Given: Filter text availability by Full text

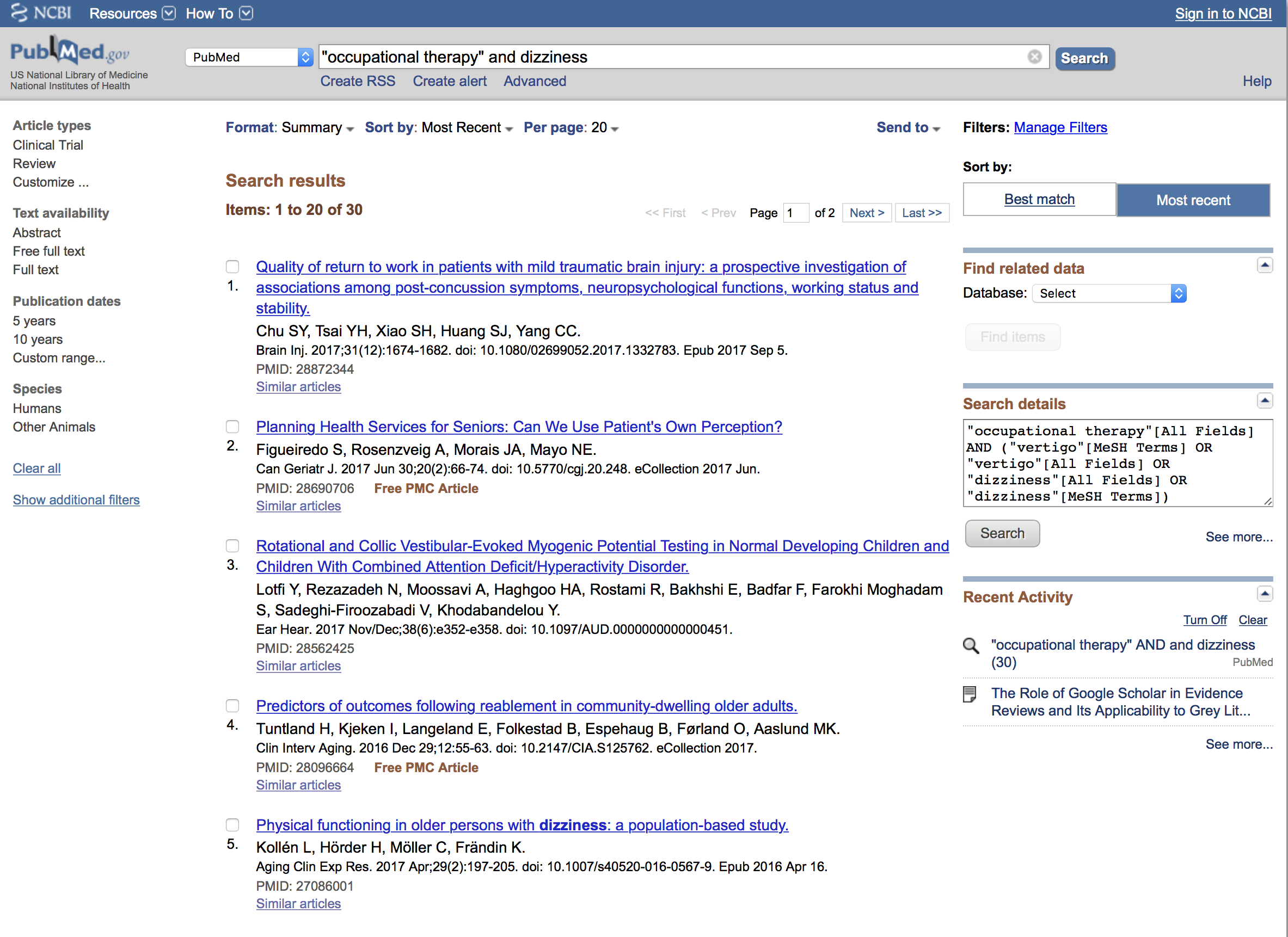Looking at the screenshot, I should click(x=36, y=270).
